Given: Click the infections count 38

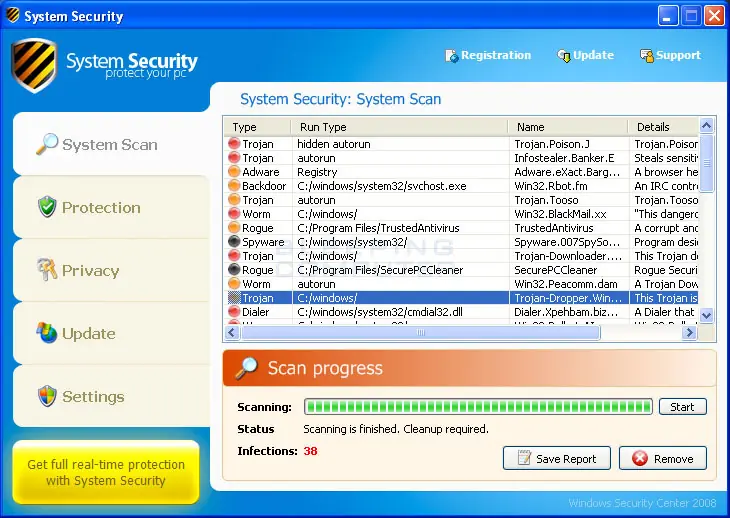Looking at the screenshot, I should tap(311, 451).
